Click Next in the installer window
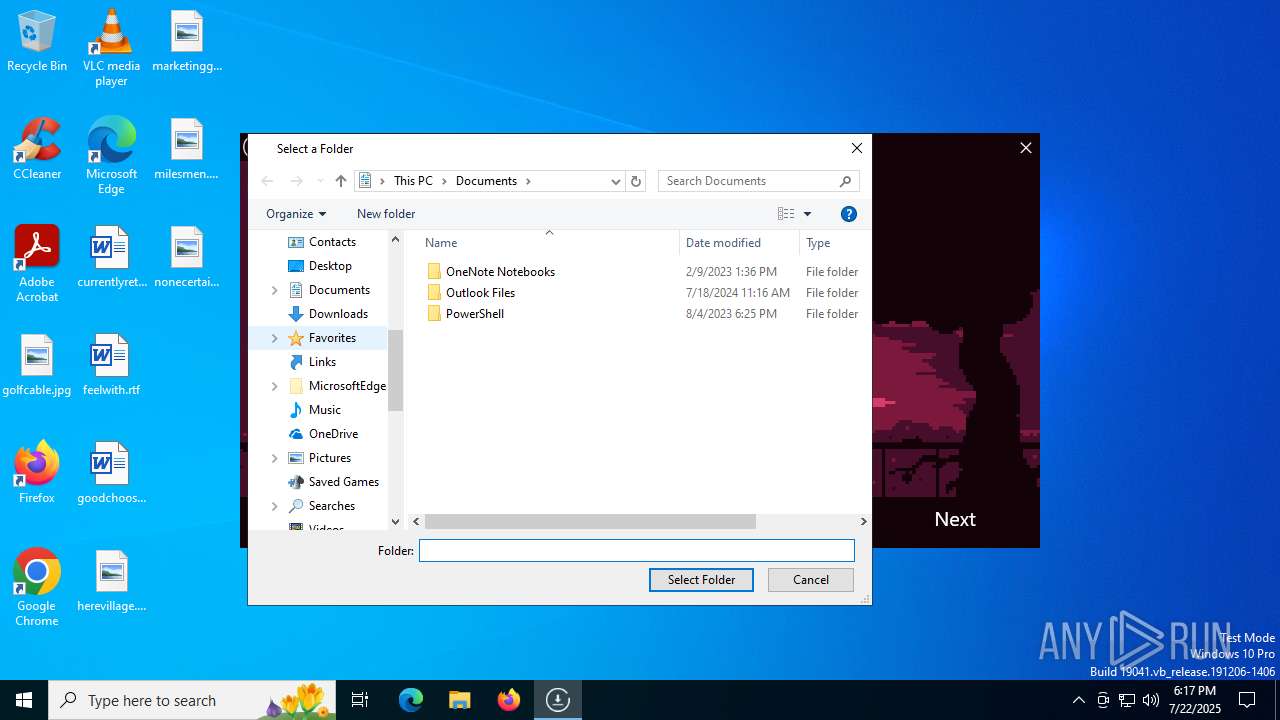Image resolution: width=1280 pixels, height=720 pixels. tap(955, 519)
